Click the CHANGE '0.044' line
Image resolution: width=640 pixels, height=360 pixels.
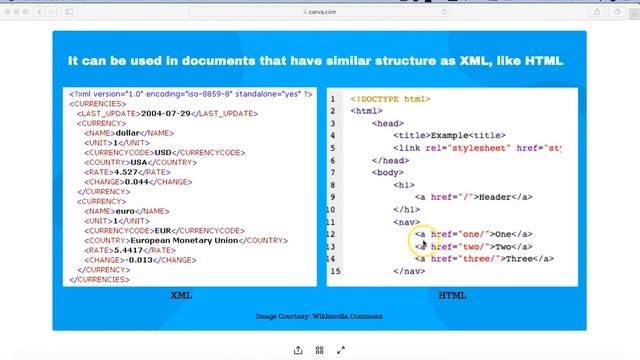point(138,182)
